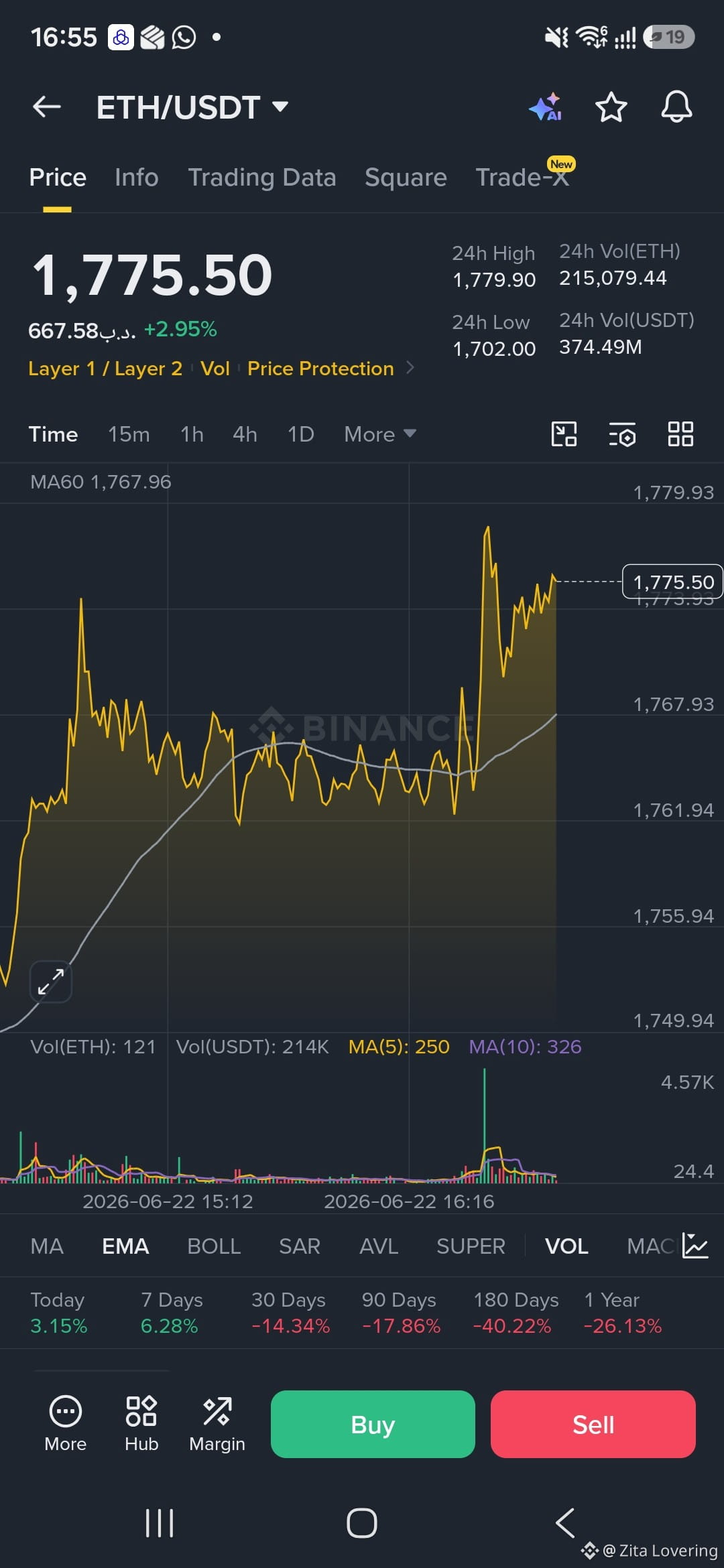
Task: Open the AI insights sparkle icon
Action: 545,107
